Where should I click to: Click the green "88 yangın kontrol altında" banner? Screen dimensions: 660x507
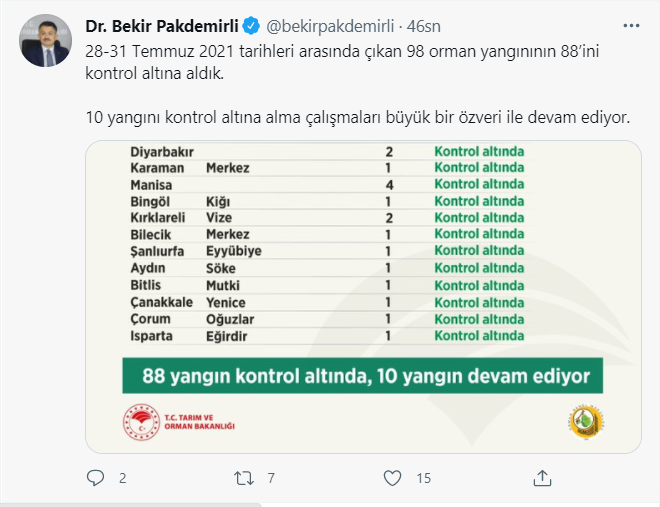[x=362, y=378]
